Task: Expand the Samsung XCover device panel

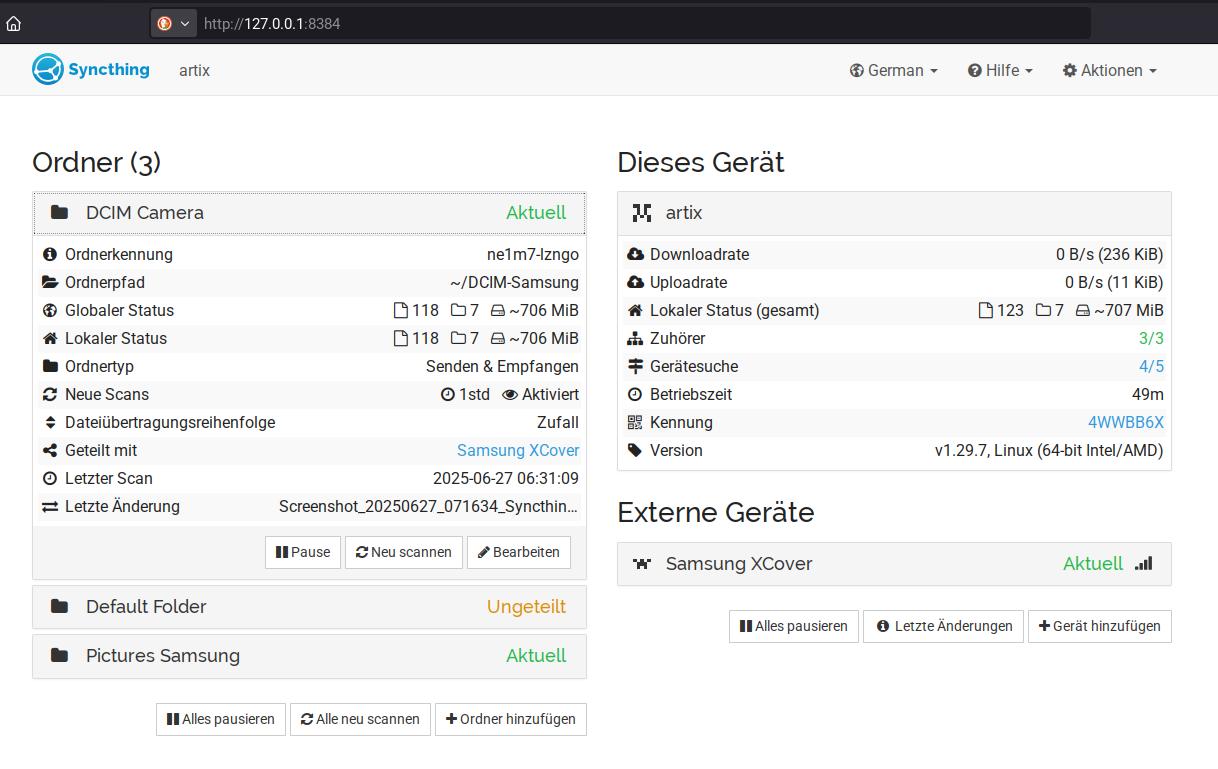Action: (x=894, y=564)
